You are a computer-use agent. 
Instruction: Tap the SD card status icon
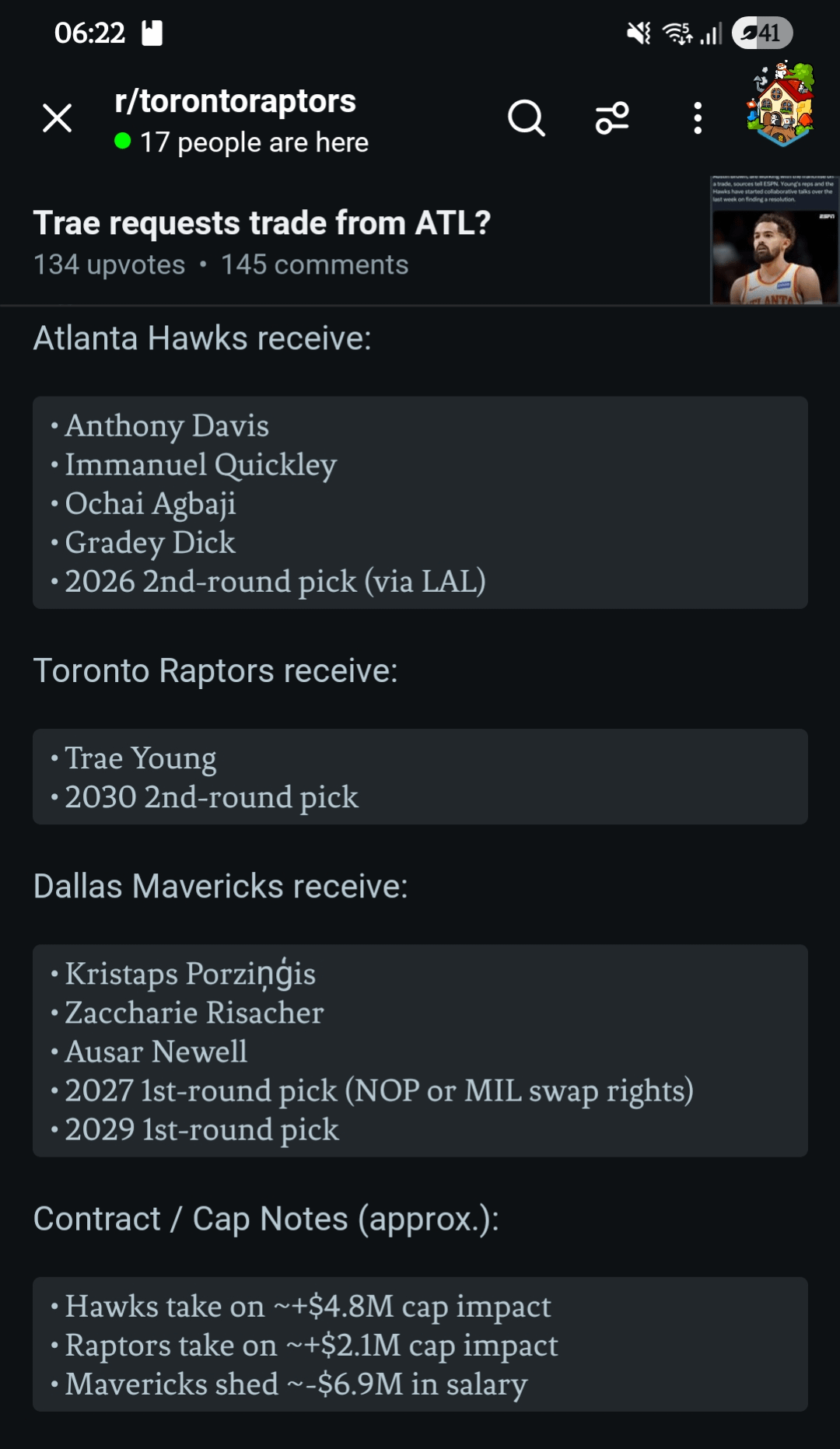(x=152, y=33)
